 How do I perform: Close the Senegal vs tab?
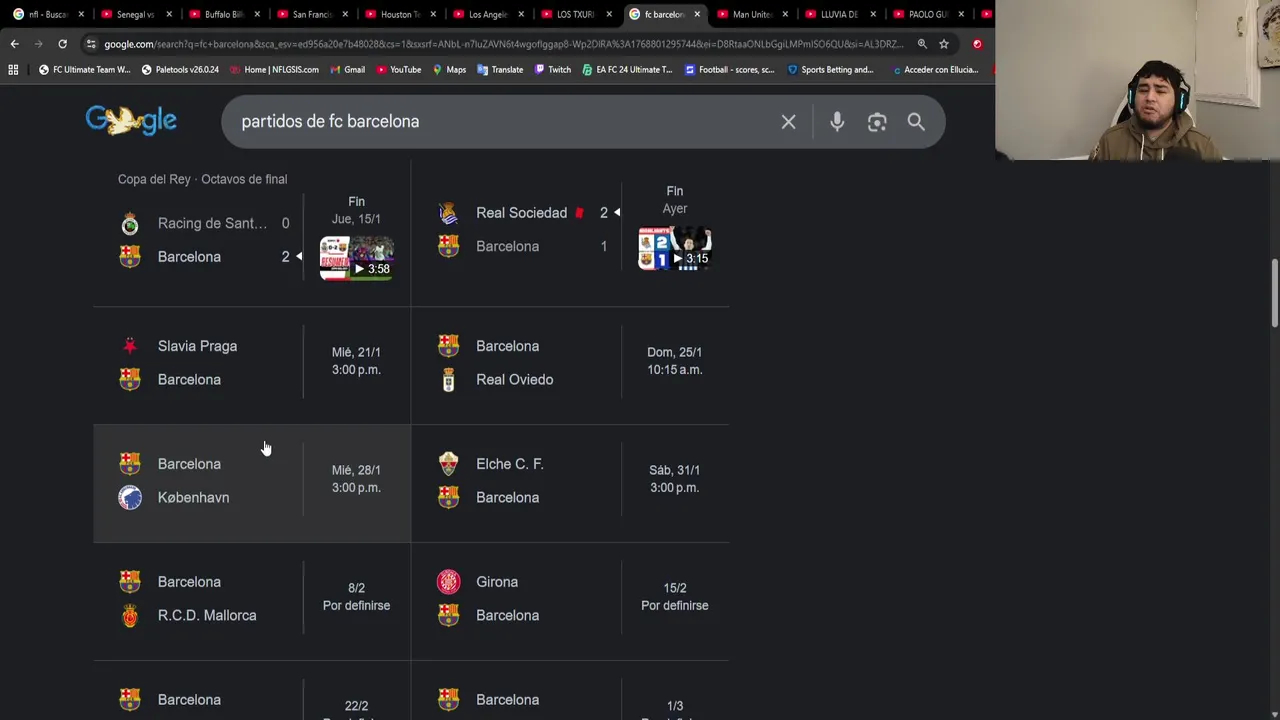[x=169, y=14]
